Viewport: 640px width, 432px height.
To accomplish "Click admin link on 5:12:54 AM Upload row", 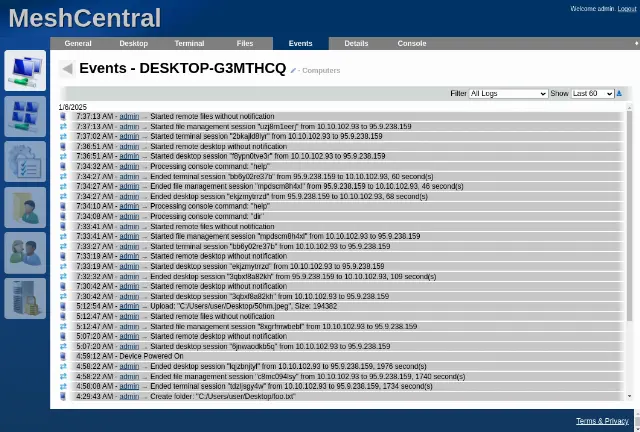I will pos(129,306).
